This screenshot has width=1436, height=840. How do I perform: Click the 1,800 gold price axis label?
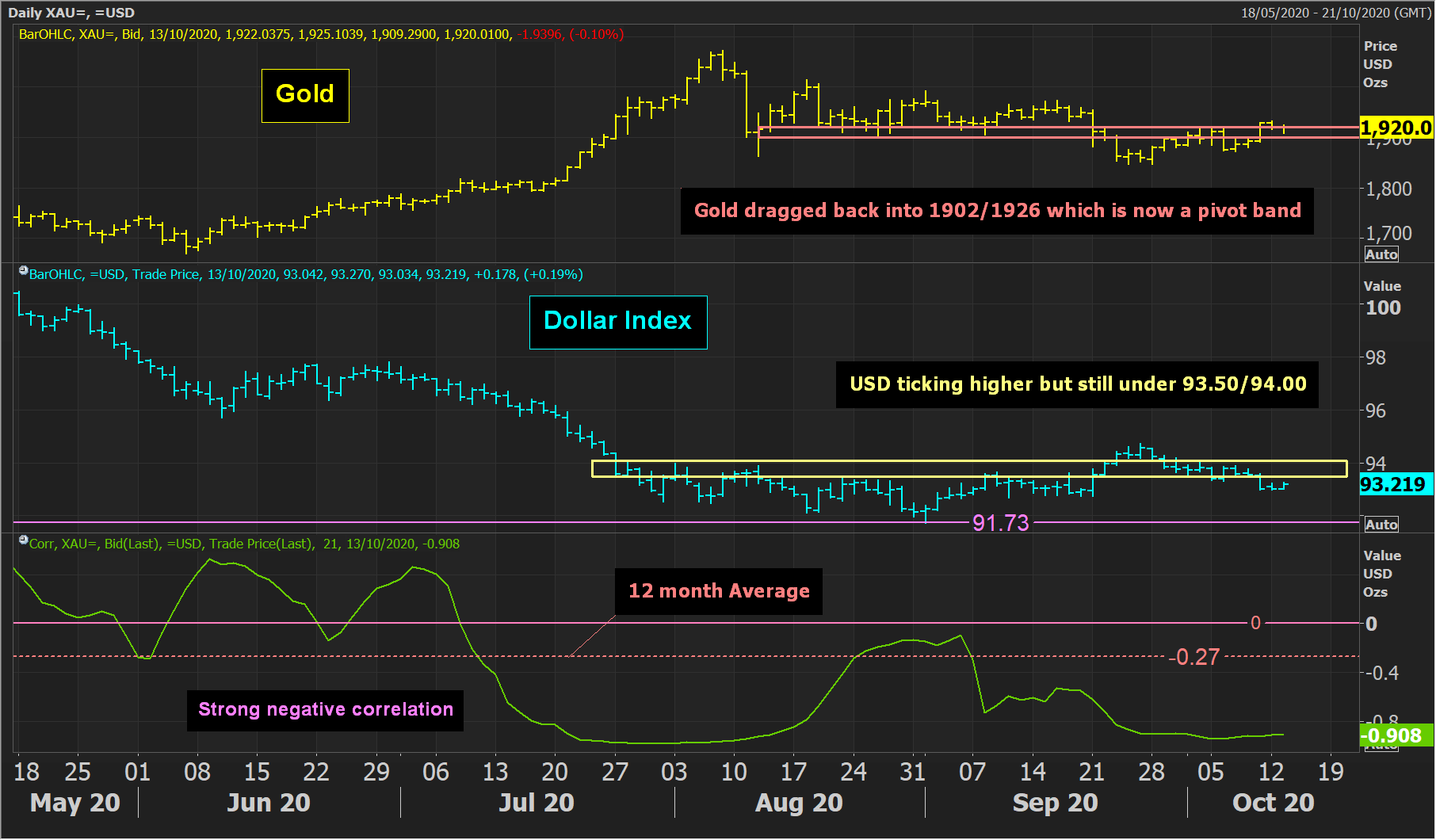[1389, 189]
